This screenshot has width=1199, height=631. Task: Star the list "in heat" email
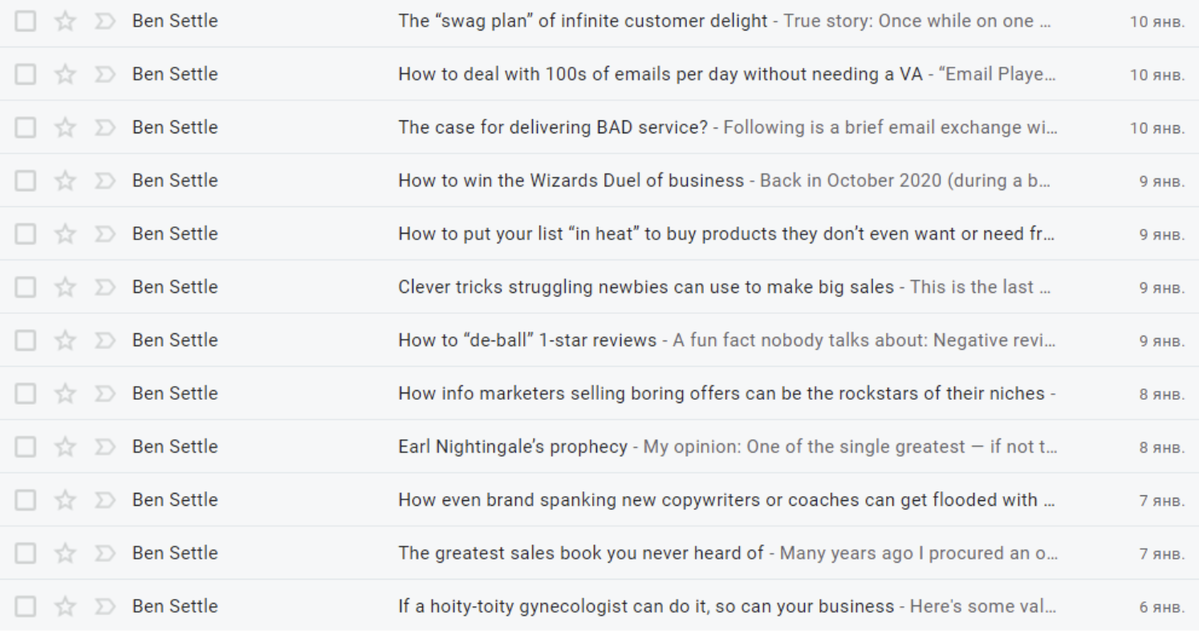pyautogui.click(x=65, y=233)
